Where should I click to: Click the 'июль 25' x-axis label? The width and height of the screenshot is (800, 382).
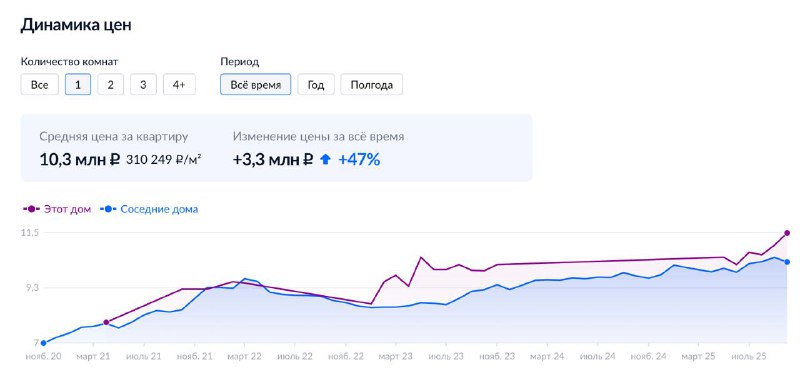748,356
